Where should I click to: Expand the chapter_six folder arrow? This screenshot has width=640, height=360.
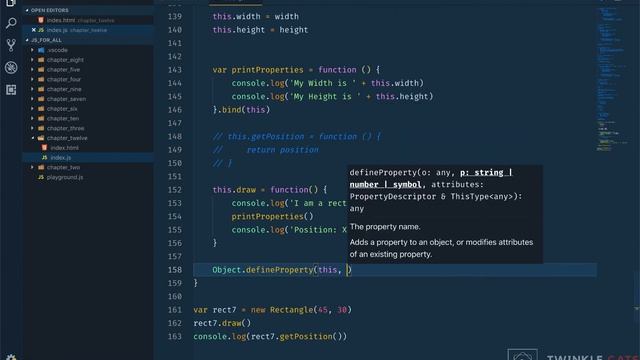(x=33, y=109)
